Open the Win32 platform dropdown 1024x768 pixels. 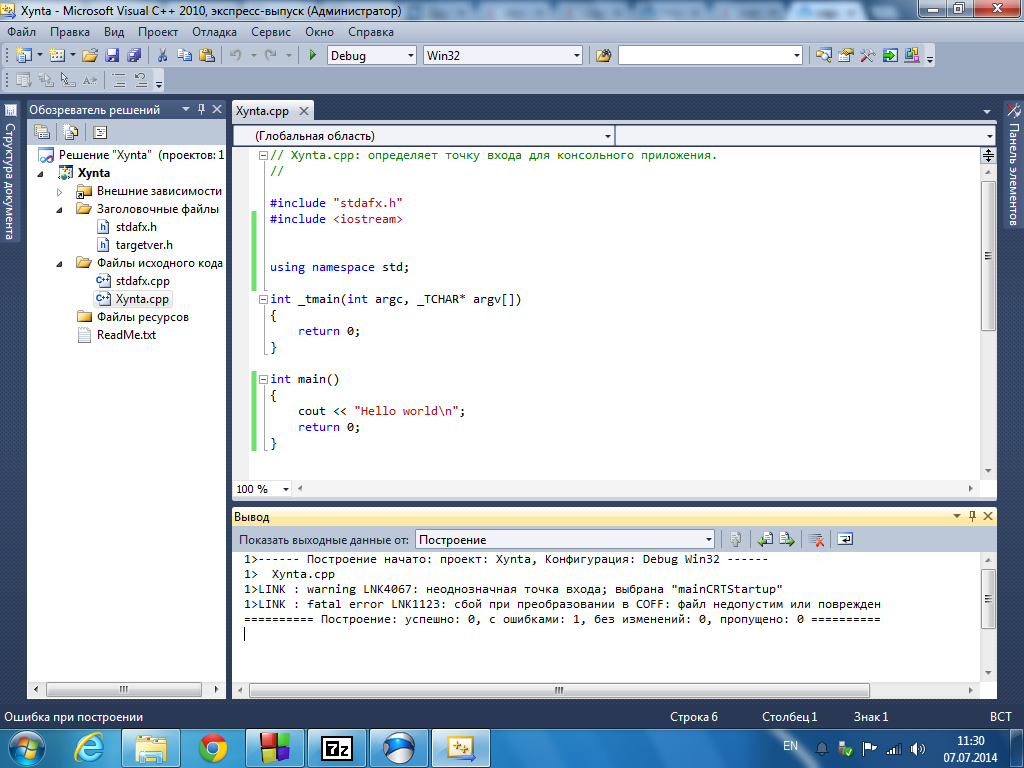pos(576,56)
